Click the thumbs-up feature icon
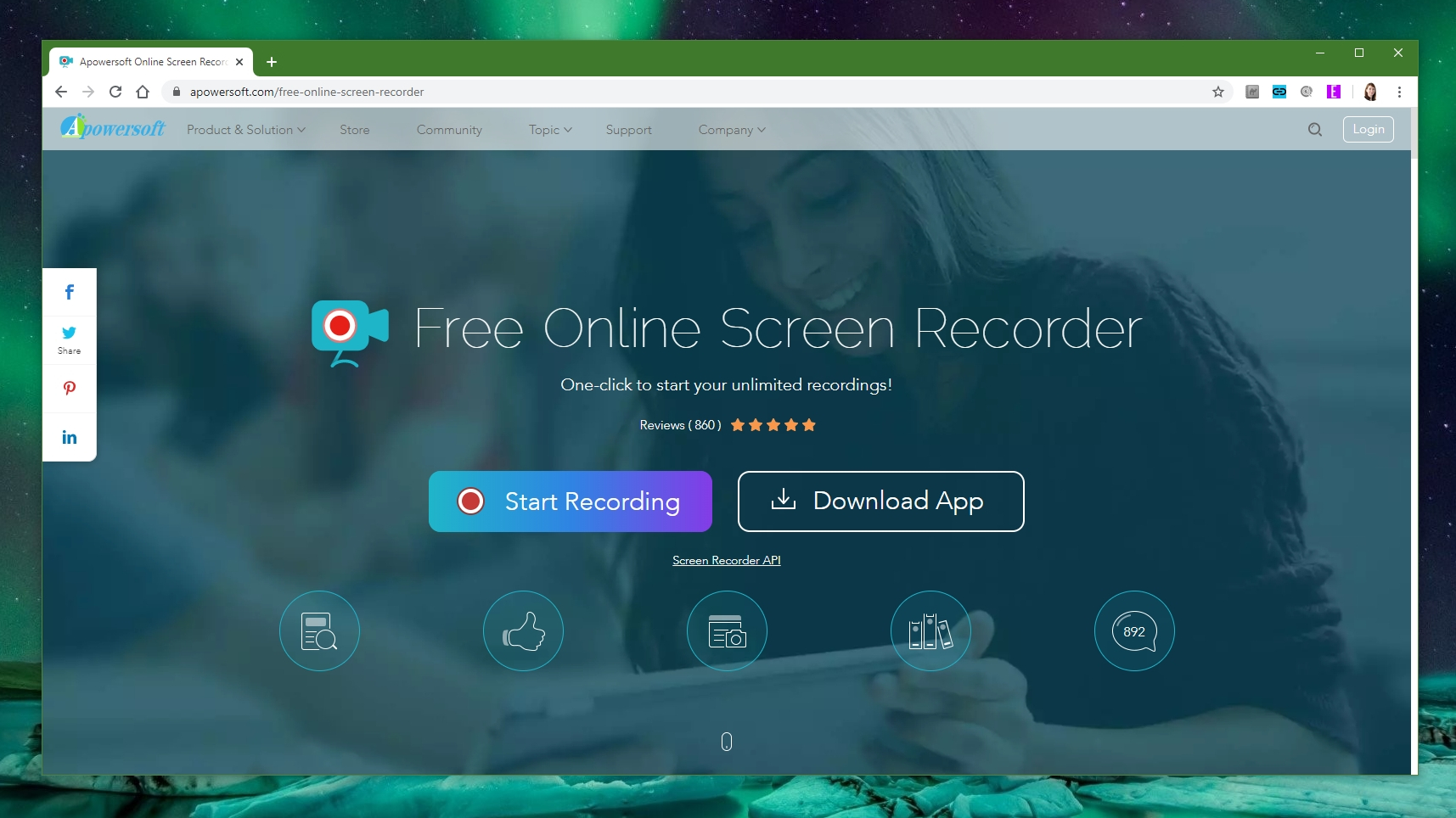This screenshot has height=818, width=1456. [x=523, y=630]
